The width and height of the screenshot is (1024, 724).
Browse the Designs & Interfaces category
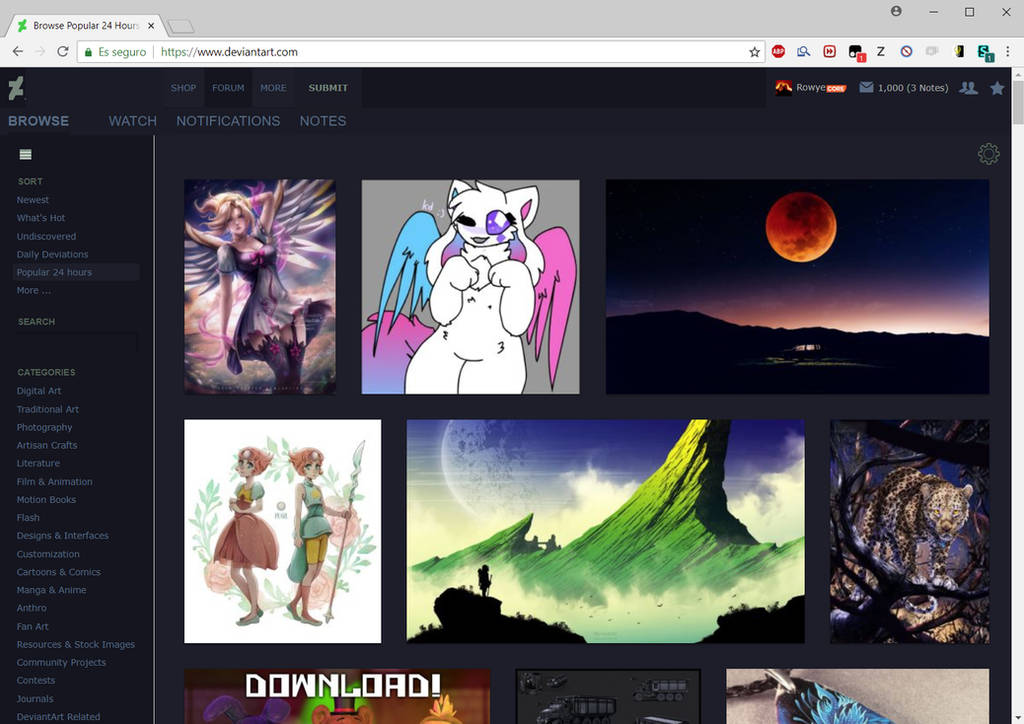[x=63, y=535]
